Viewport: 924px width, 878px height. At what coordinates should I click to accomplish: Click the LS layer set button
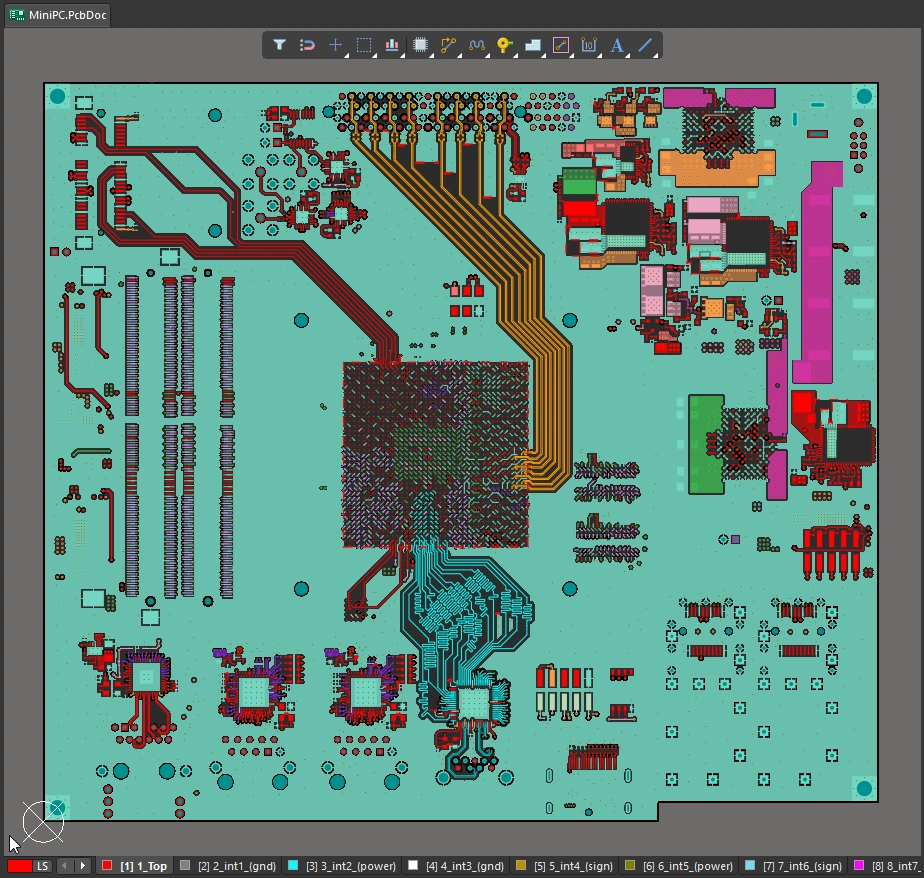[43, 866]
